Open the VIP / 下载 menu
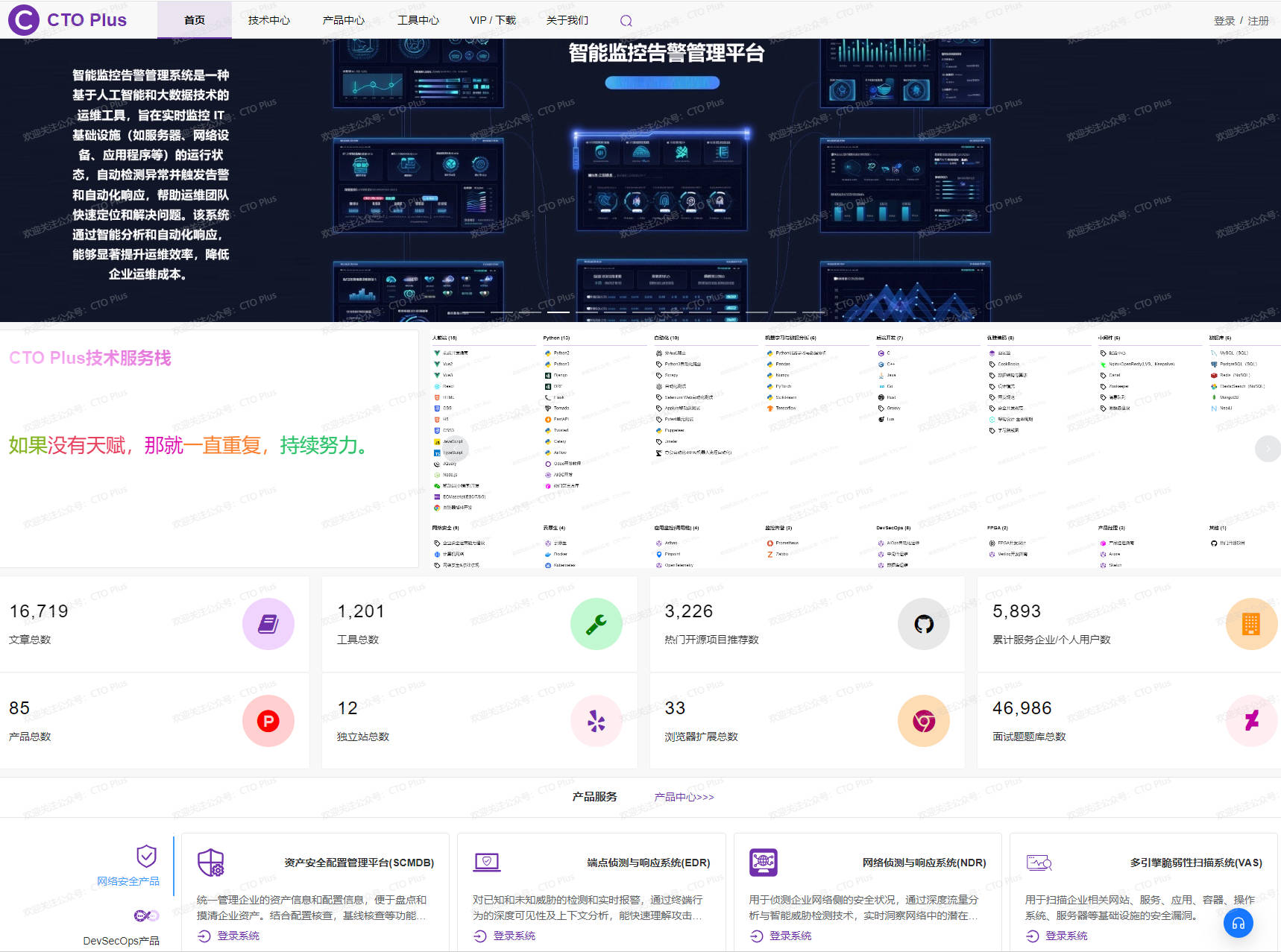Viewport: 1281px width, 952px height. click(x=493, y=20)
